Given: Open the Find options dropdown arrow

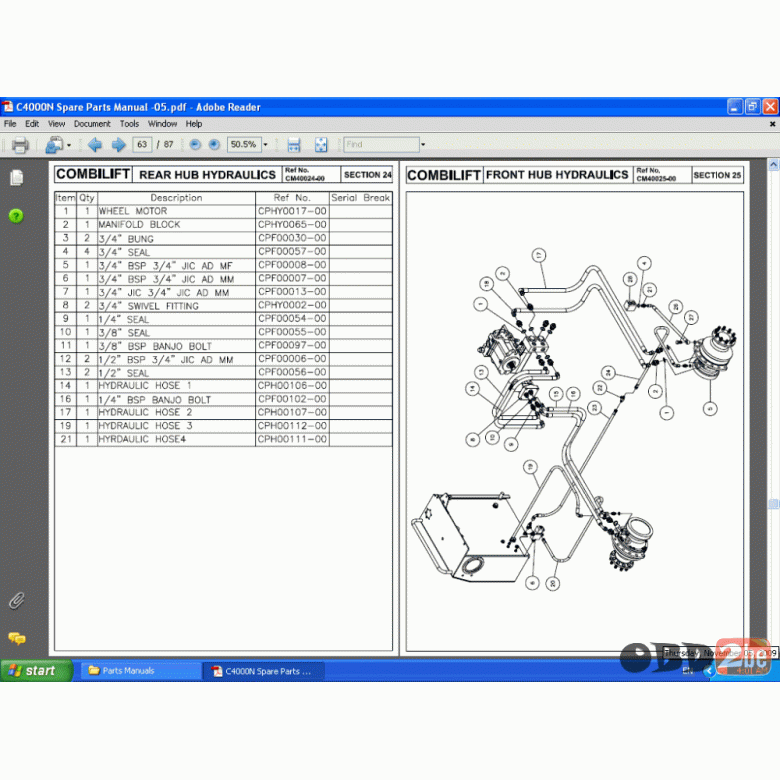Looking at the screenshot, I should click(423, 145).
